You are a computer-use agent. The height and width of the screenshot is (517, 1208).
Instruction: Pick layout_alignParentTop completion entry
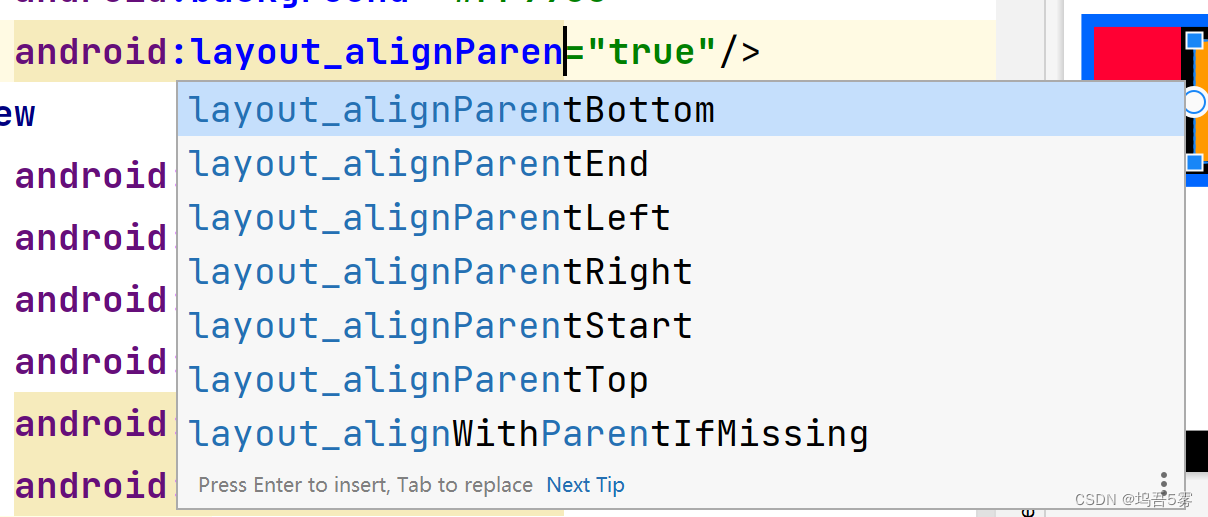(x=419, y=380)
